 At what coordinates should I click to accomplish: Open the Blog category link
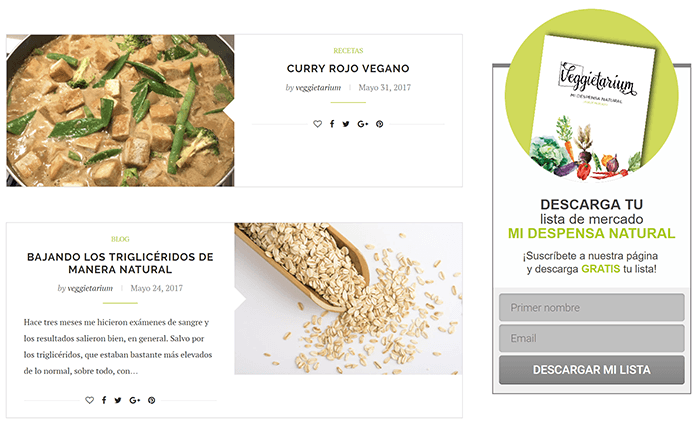[120, 239]
